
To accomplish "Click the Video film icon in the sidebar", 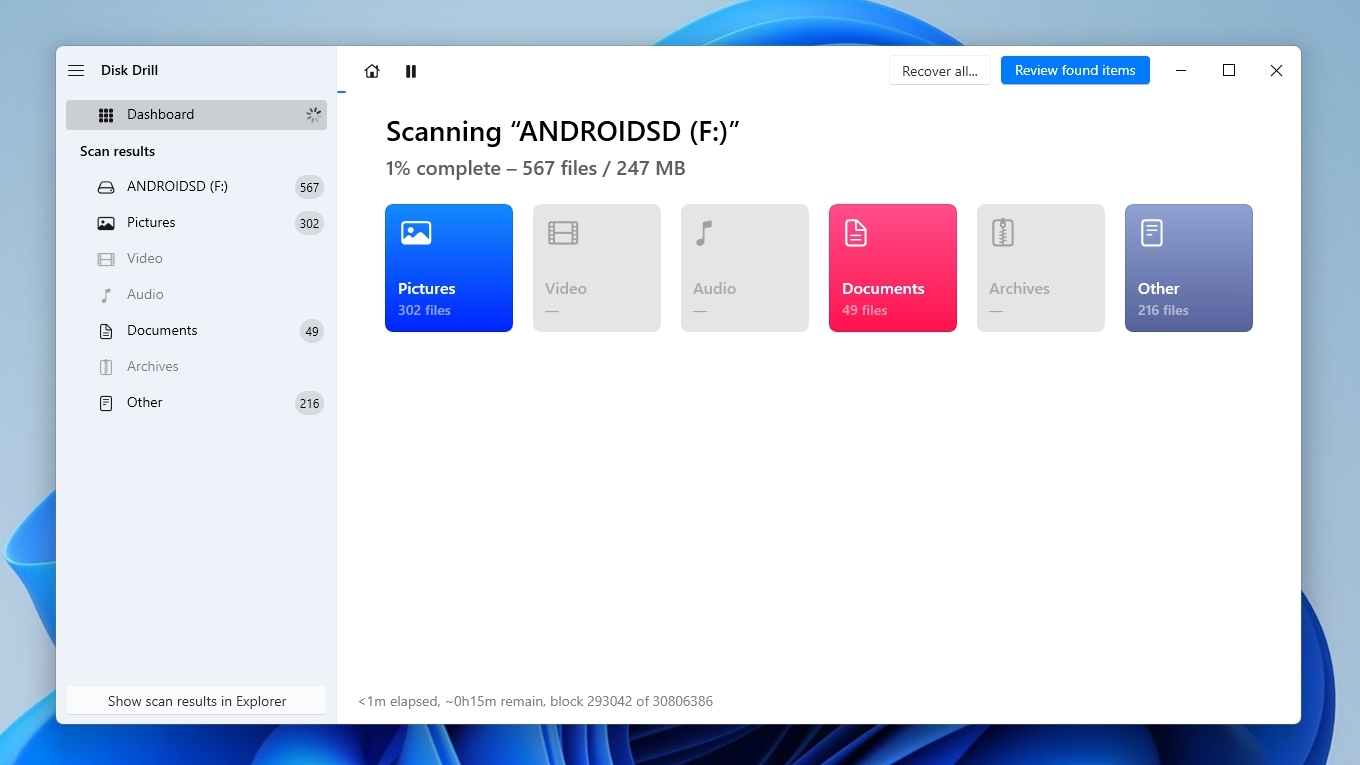I will [x=105, y=258].
